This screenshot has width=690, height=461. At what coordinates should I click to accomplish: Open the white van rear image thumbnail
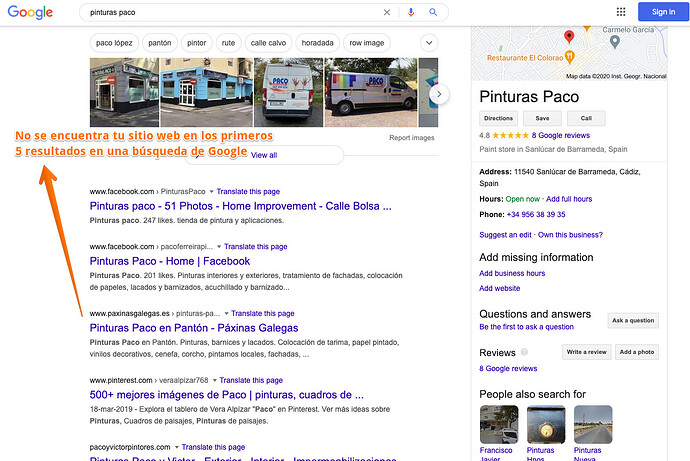tap(289, 92)
